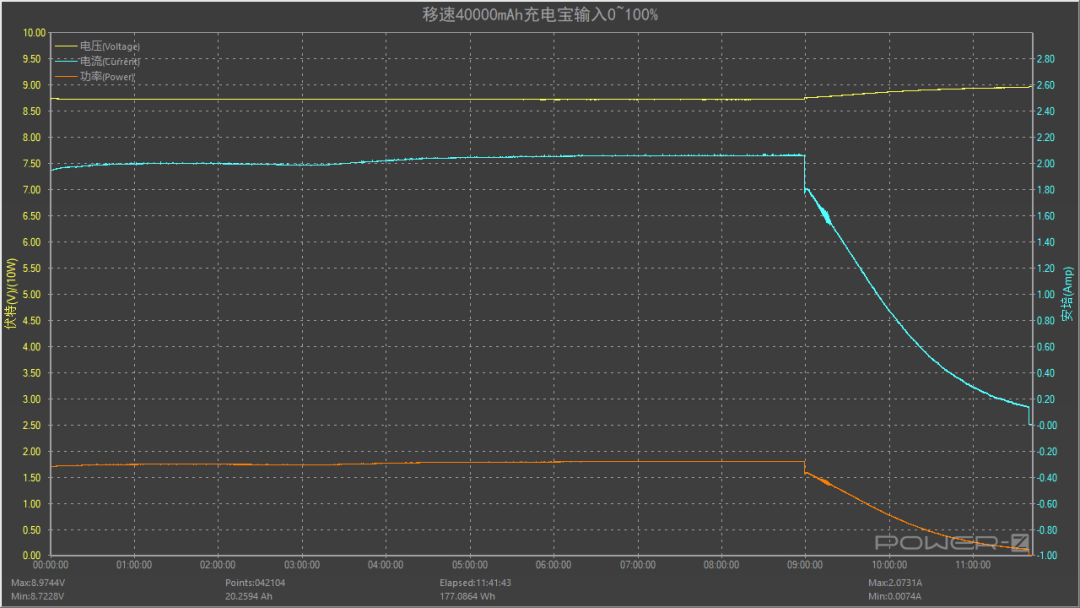Click the 09:00:00 time axis label
The width and height of the screenshot is (1080, 608).
coord(805,565)
